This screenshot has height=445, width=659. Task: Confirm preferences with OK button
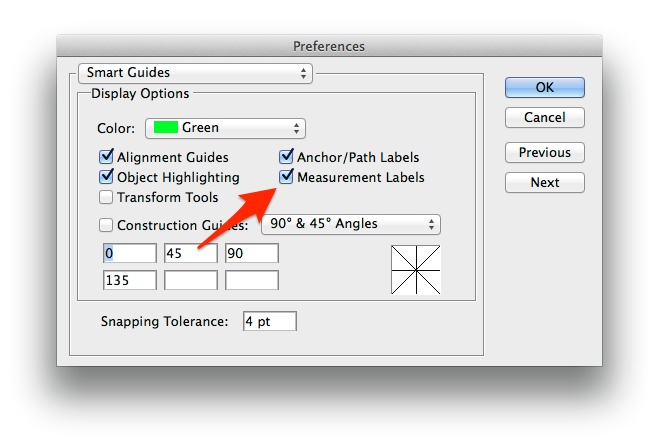[545, 87]
